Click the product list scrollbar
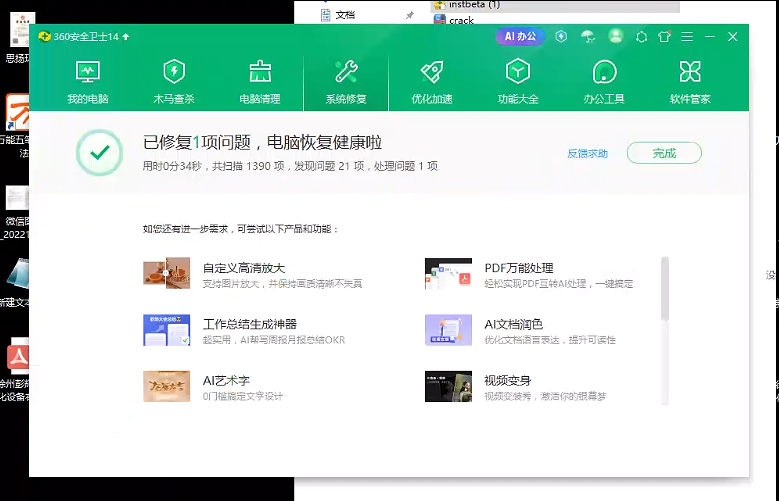Screen dimensions: 779x501 [x=665, y=288]
